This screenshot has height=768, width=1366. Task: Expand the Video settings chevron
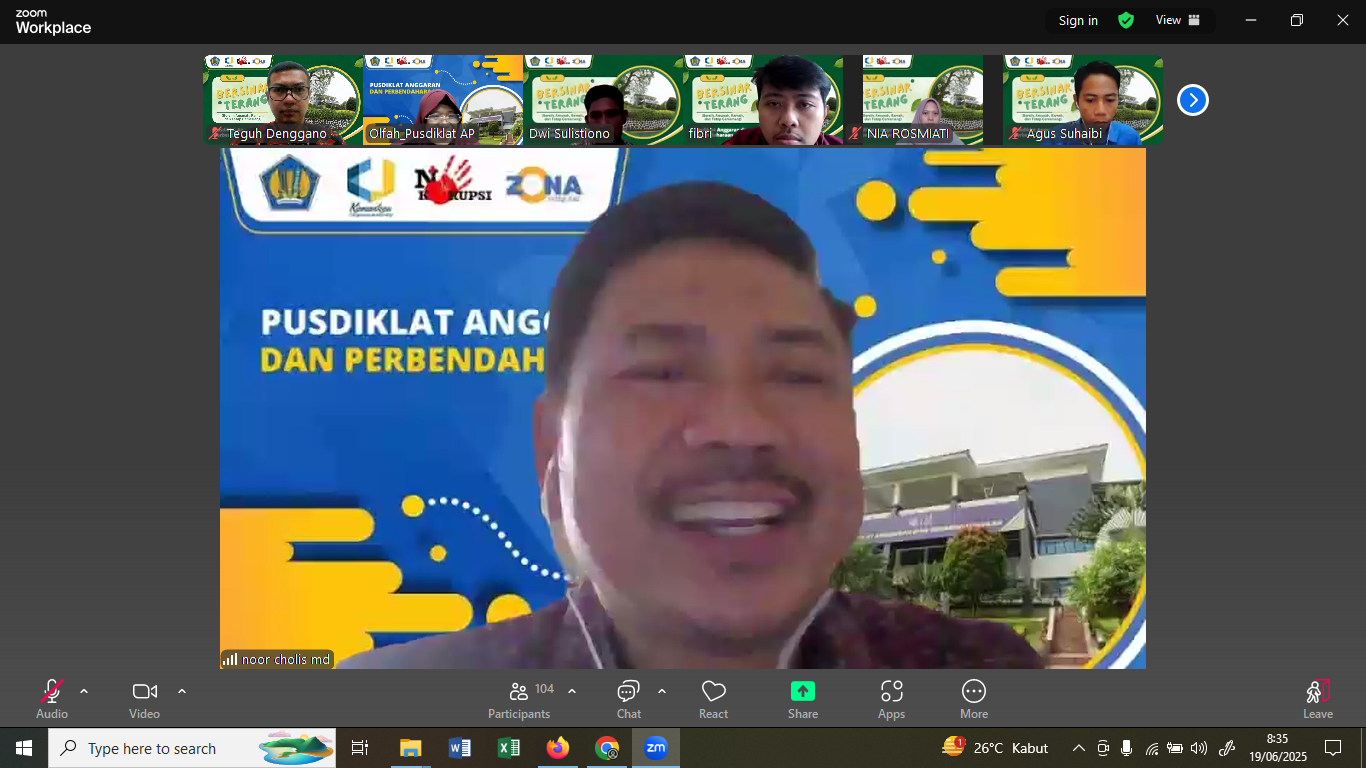182,690
